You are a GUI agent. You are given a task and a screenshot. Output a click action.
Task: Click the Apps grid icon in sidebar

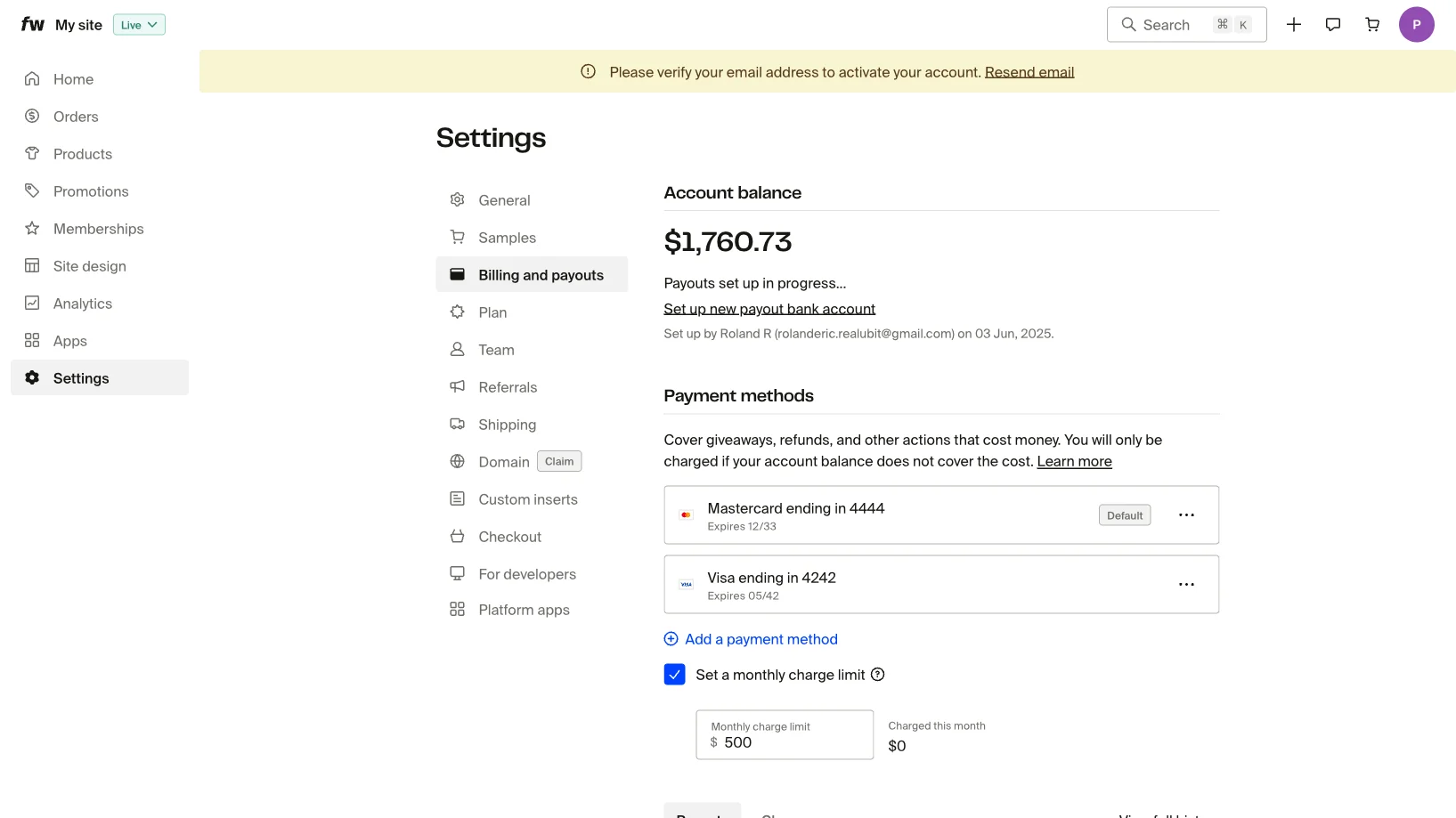(x=32, y=340)
